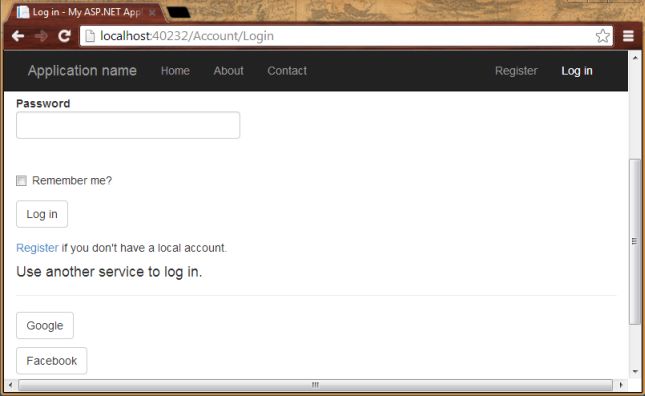Click the vertical scrollbar thumb

[x=635, y=242]
